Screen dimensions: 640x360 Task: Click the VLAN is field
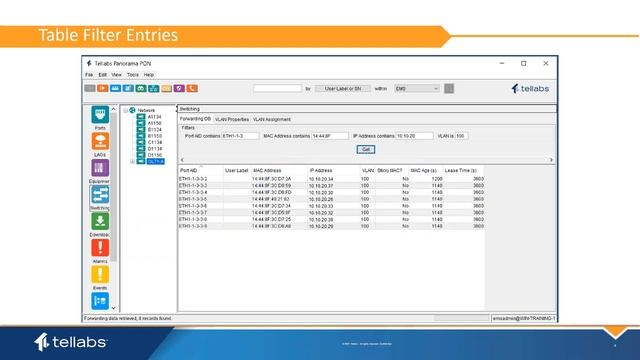461,136
